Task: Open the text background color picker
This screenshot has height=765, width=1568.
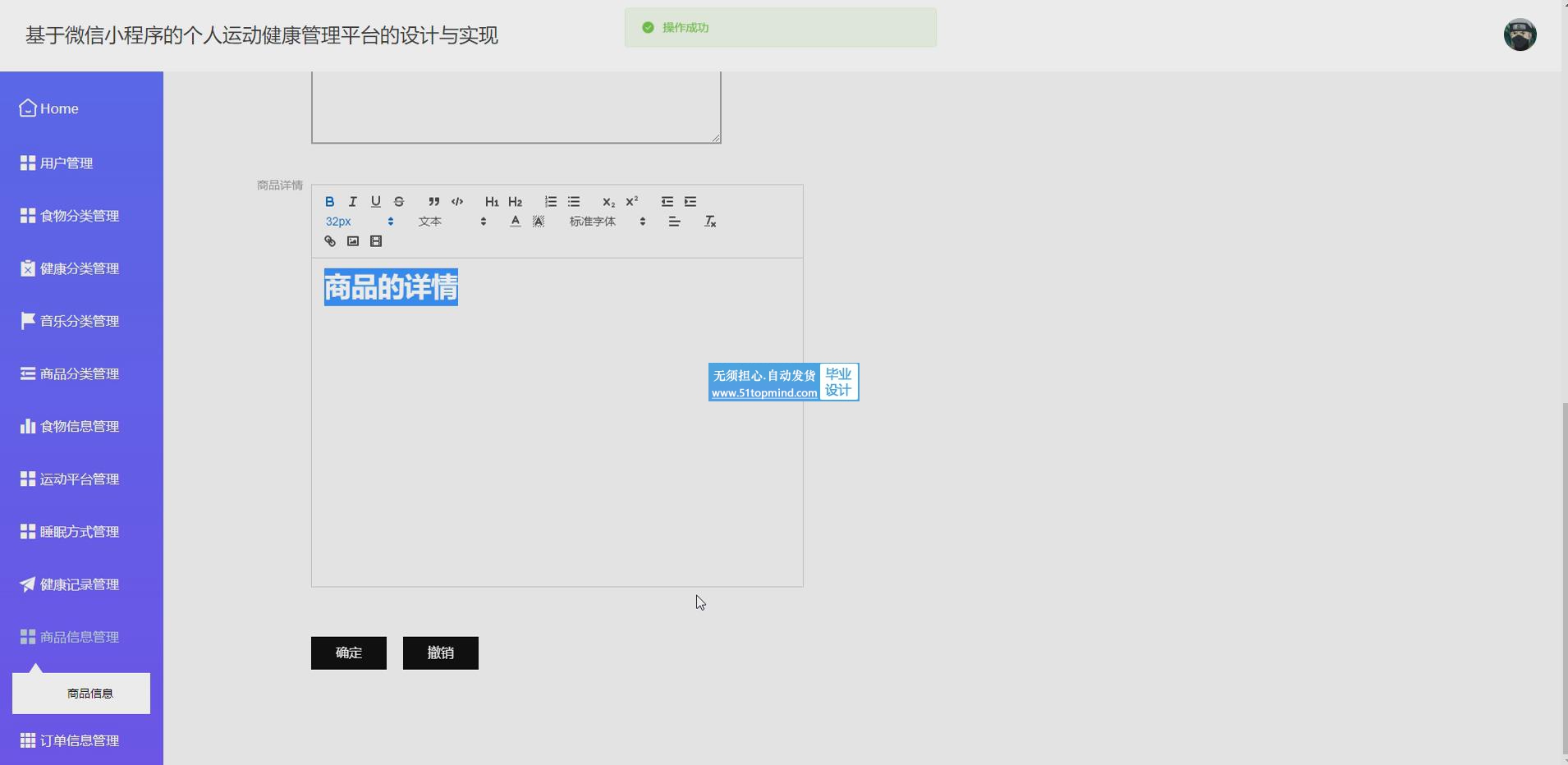Action: [539, 222]
